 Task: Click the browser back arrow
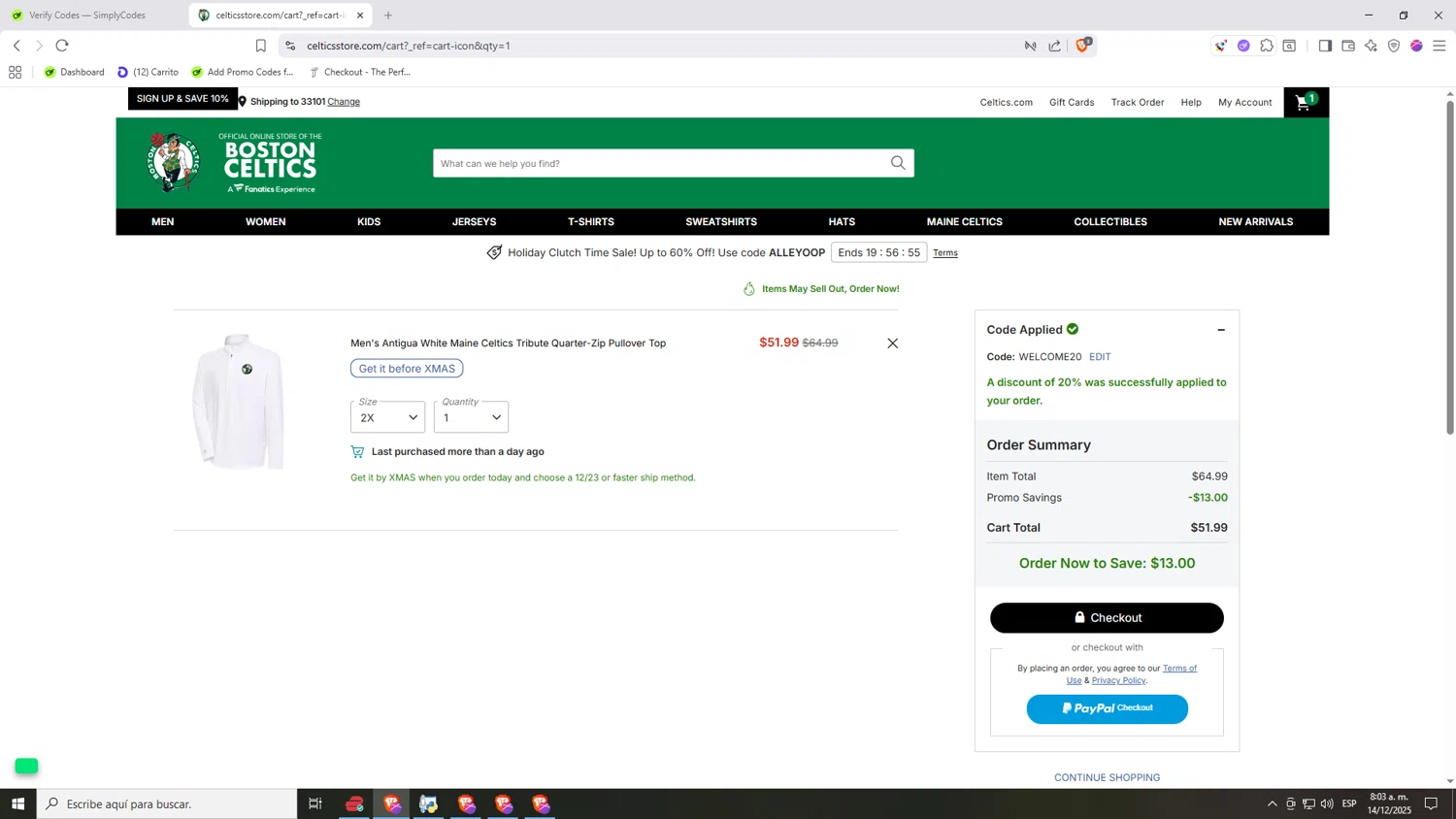[17, 46]
